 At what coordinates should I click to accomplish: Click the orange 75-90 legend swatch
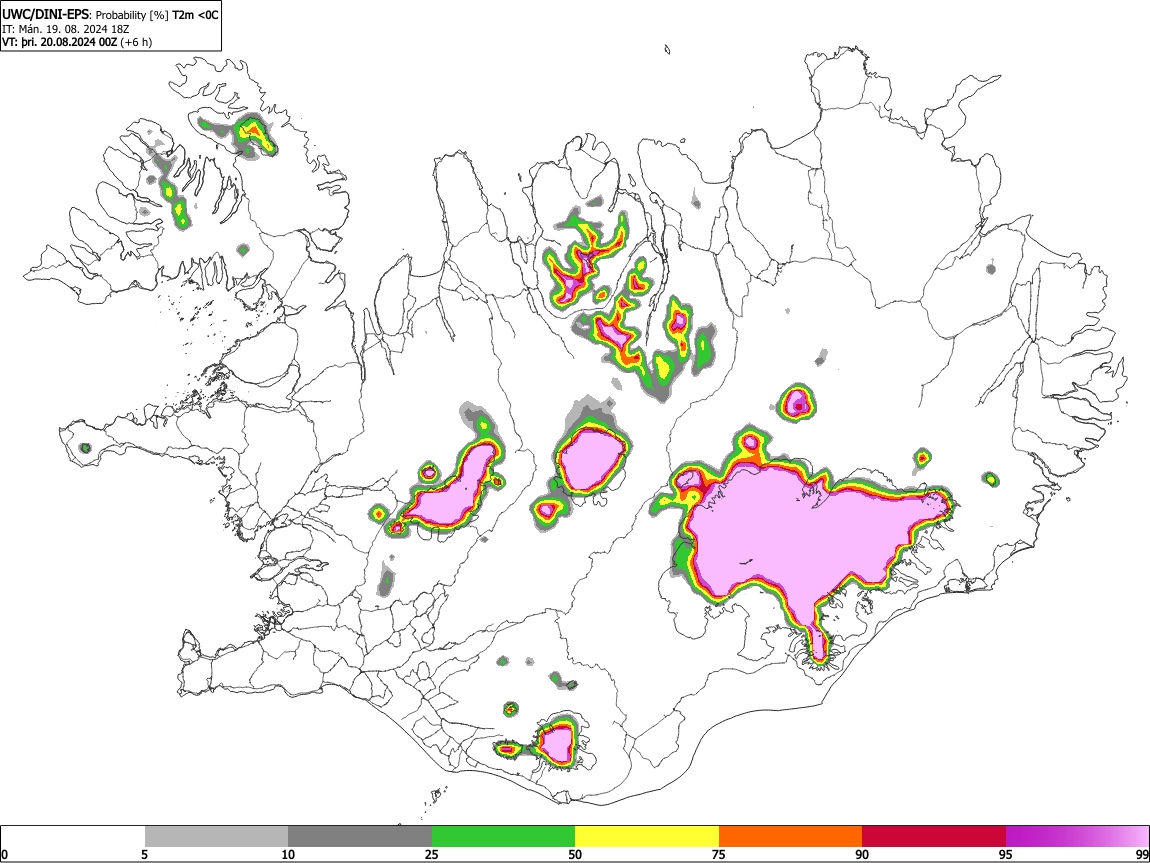pos(790,836)
